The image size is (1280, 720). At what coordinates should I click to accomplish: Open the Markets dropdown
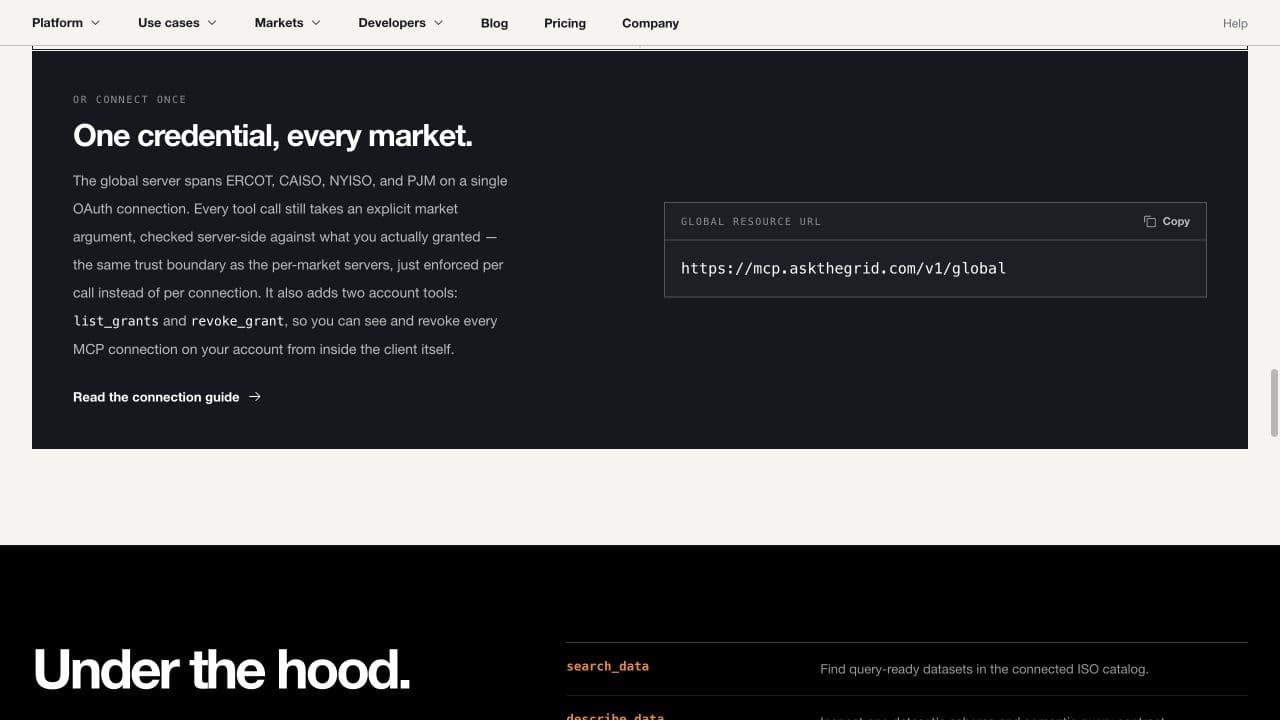(288, 23)
